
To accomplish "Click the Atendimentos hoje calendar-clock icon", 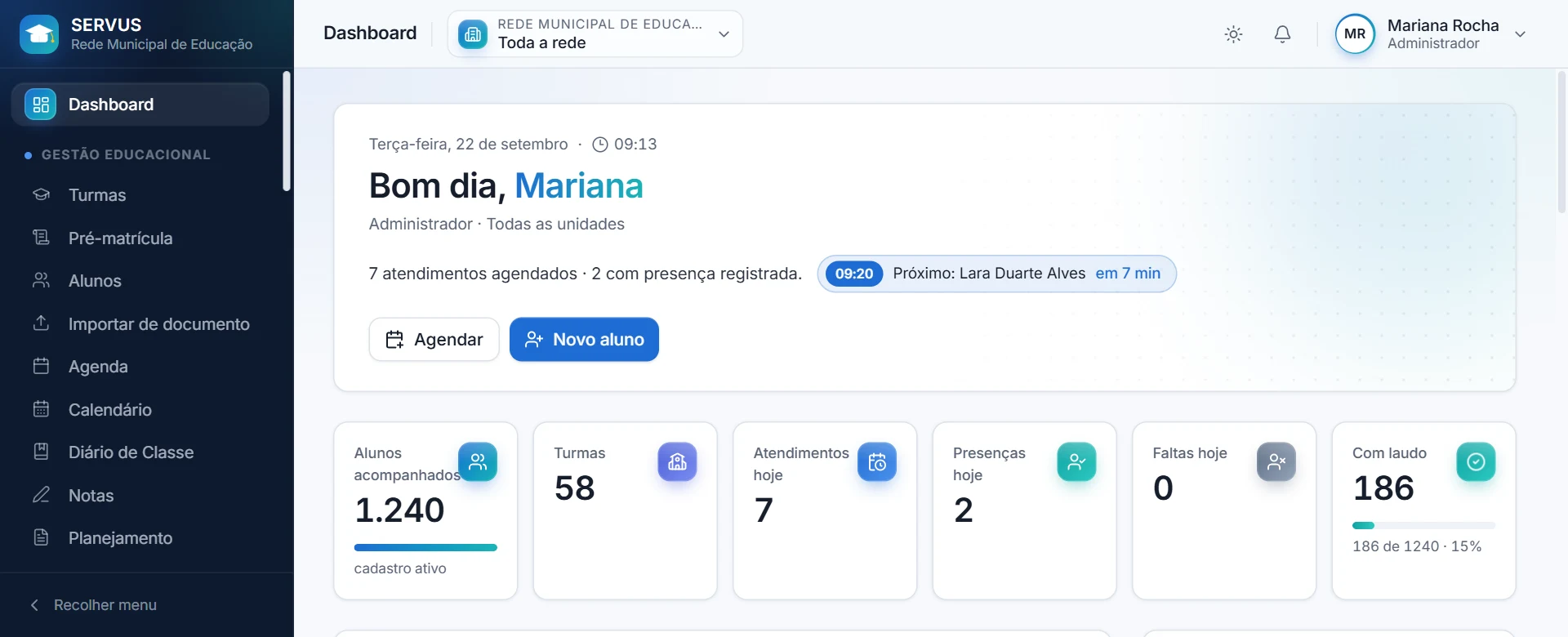I will pos(877,462).
